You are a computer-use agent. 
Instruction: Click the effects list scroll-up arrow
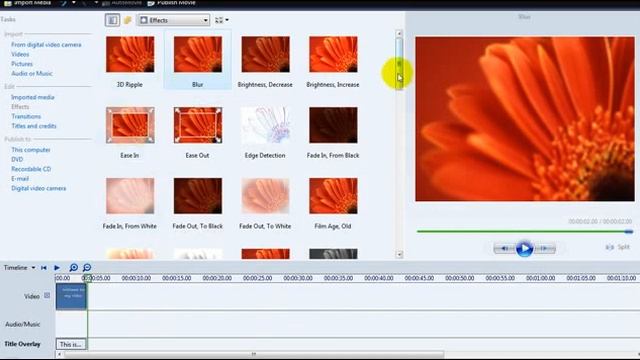399,33
